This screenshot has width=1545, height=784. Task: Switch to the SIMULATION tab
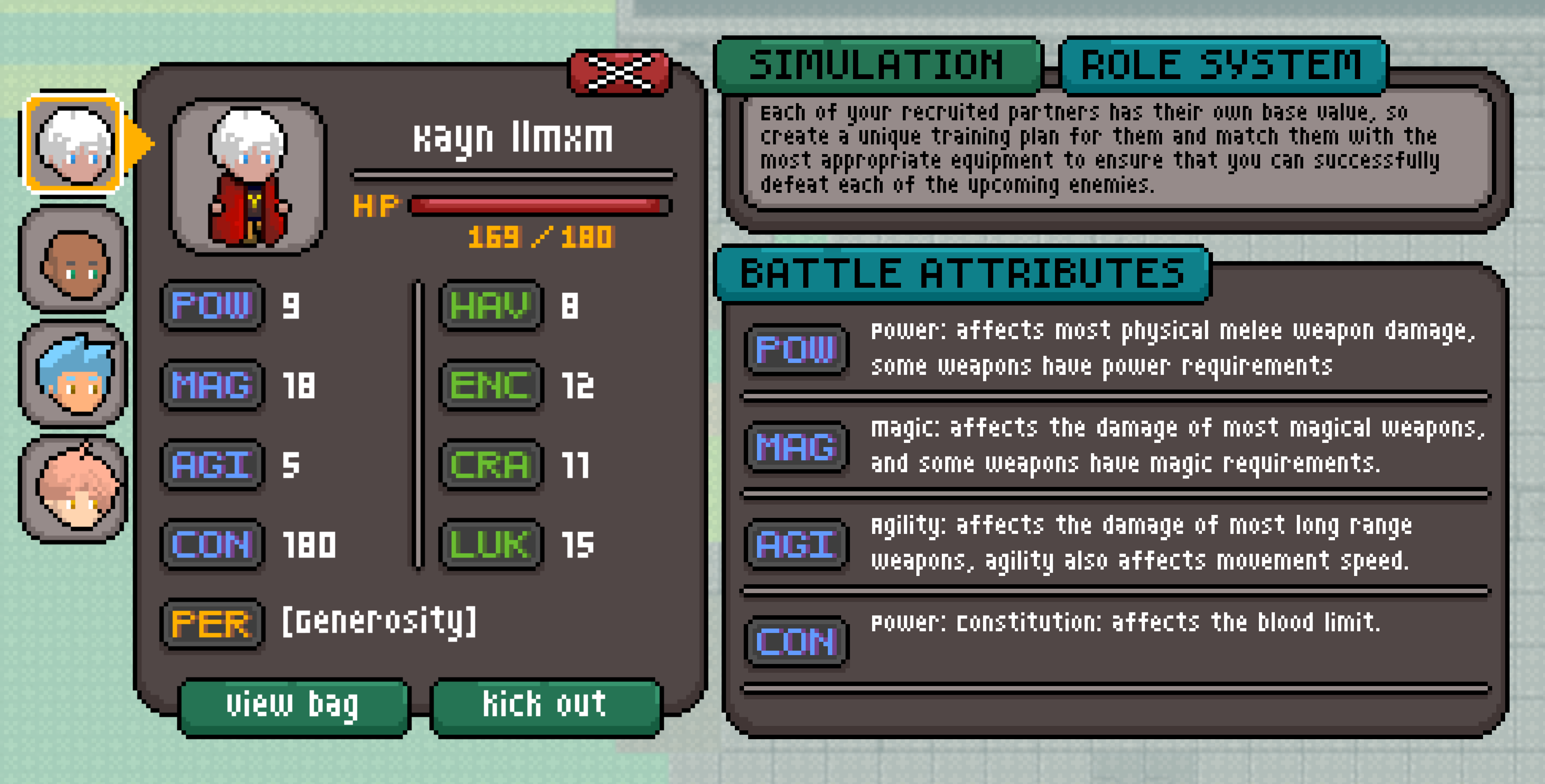click(877, 65)
